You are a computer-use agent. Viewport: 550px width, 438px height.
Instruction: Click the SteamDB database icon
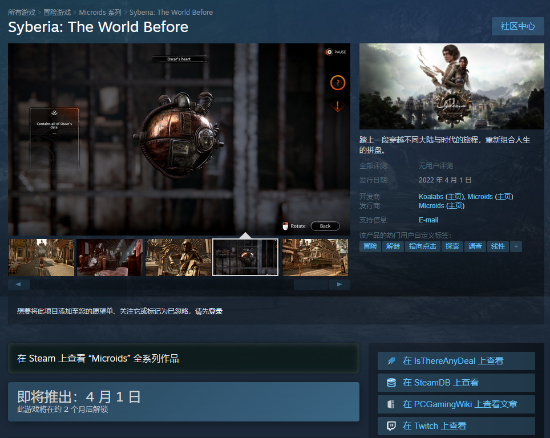(x=391, y=383)
